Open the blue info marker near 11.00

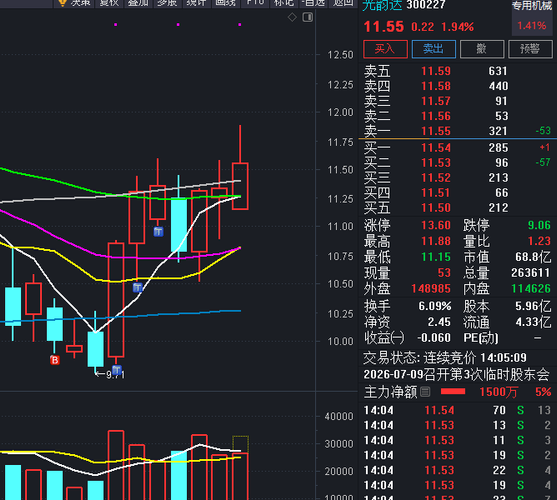click(158, 232)
